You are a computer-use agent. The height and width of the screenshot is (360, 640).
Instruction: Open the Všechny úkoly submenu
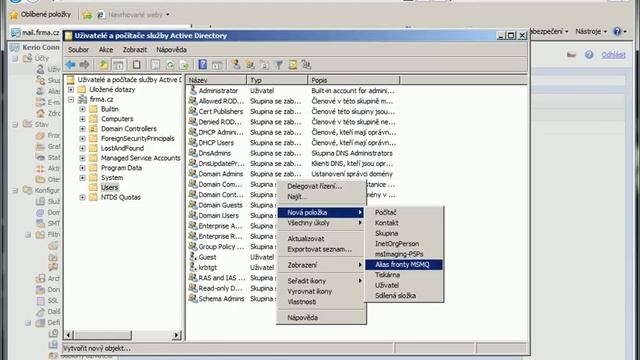pyautogui.click(x=321, y=223)
